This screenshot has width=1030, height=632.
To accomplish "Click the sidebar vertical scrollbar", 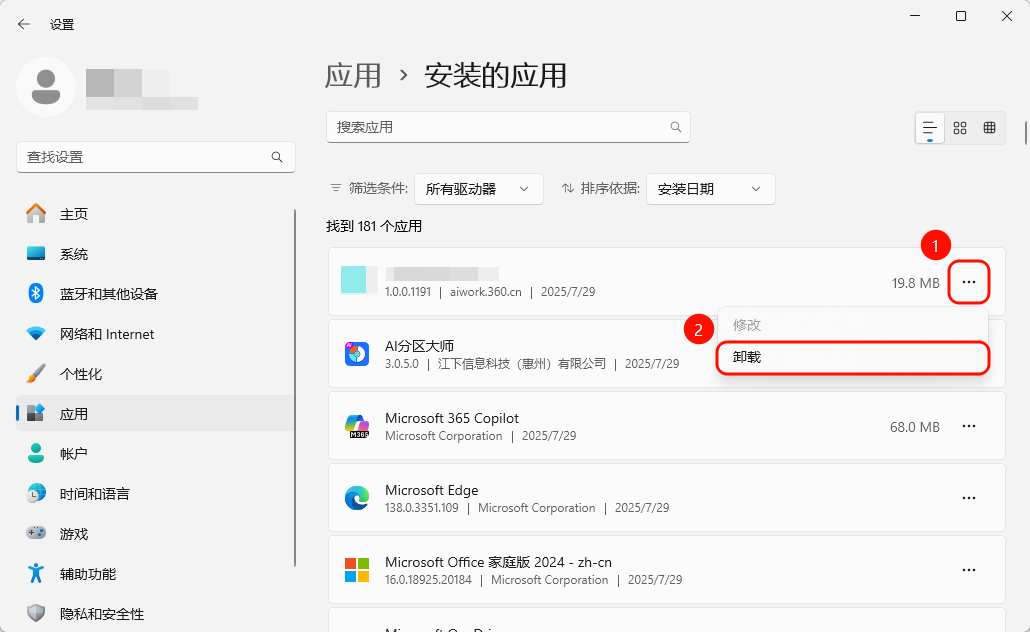I will point(295,388).
